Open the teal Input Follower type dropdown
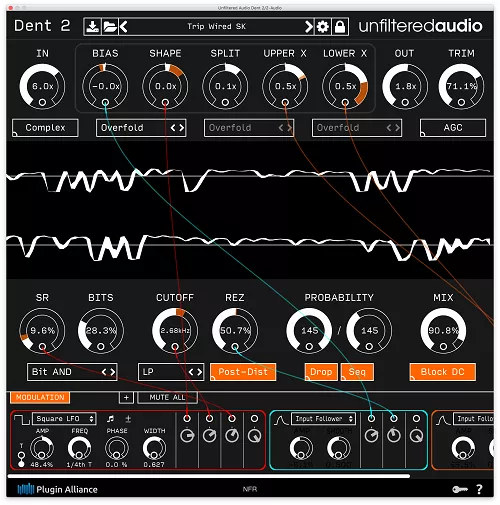This screenshot has width=500, height=505. point(323,419)
